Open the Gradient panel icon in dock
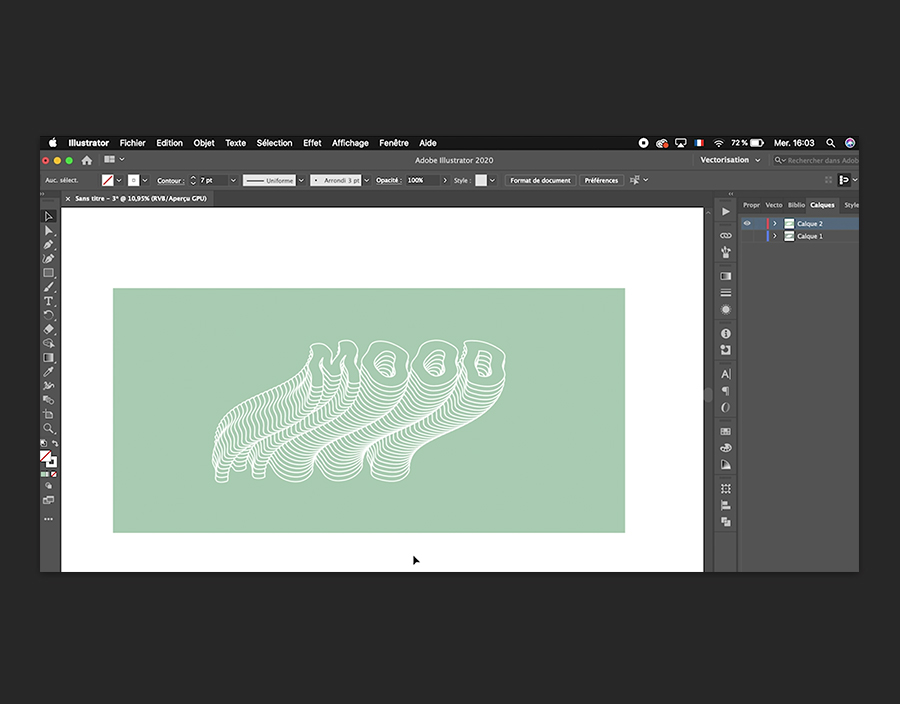This screenshot has width=900, height=704. (x=726, y=276)
